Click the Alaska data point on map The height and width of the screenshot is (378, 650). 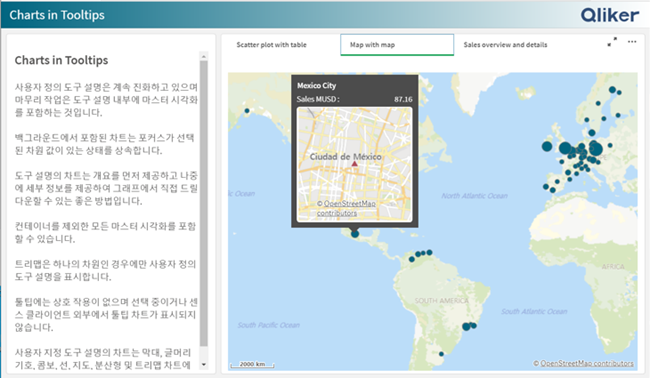tap(247, 111)
